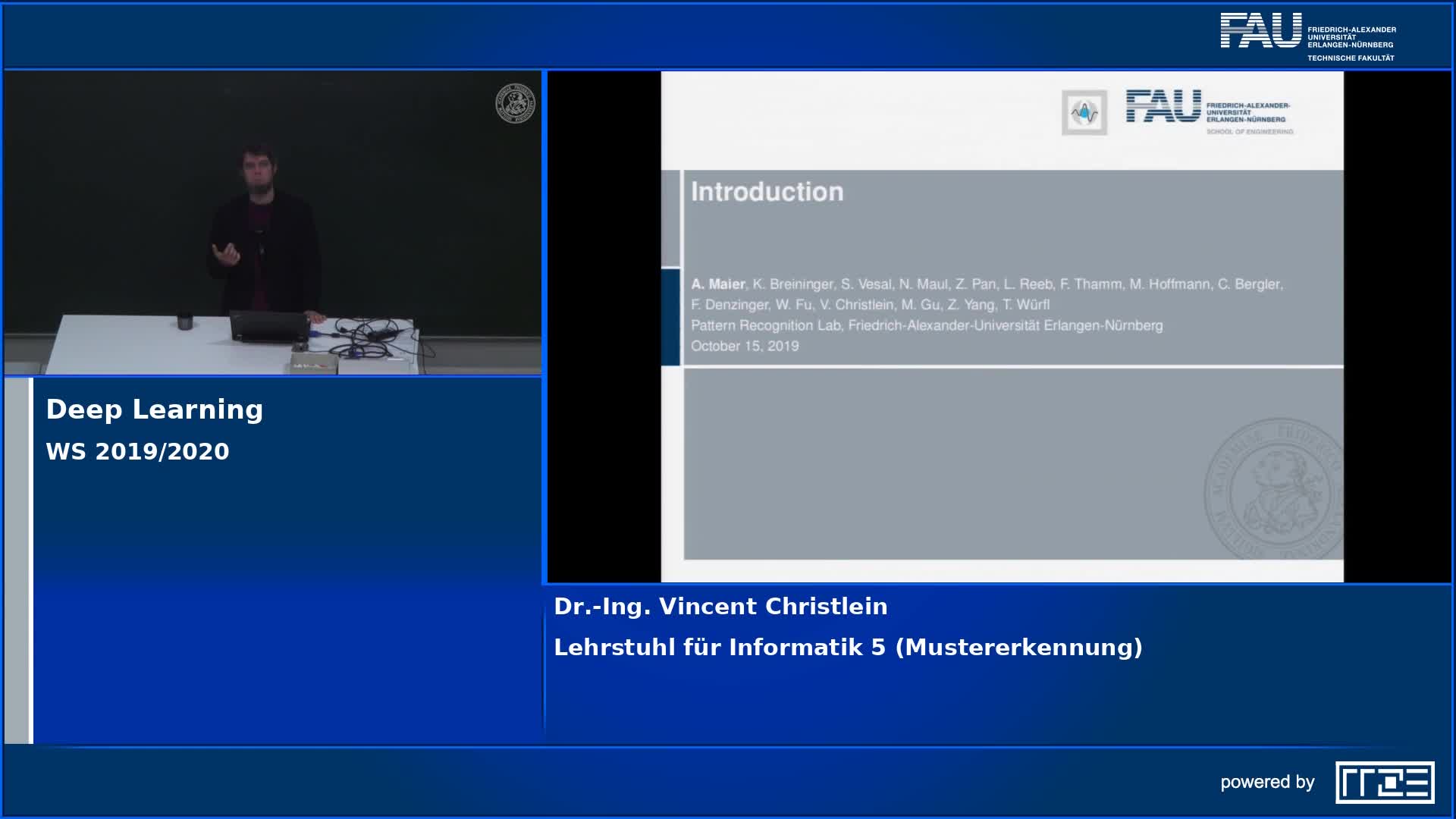Select the 'Deep Learning WS 2019/2020' label
The width and height of the screenshot is (1456, 819).
[x=153, y=429]
